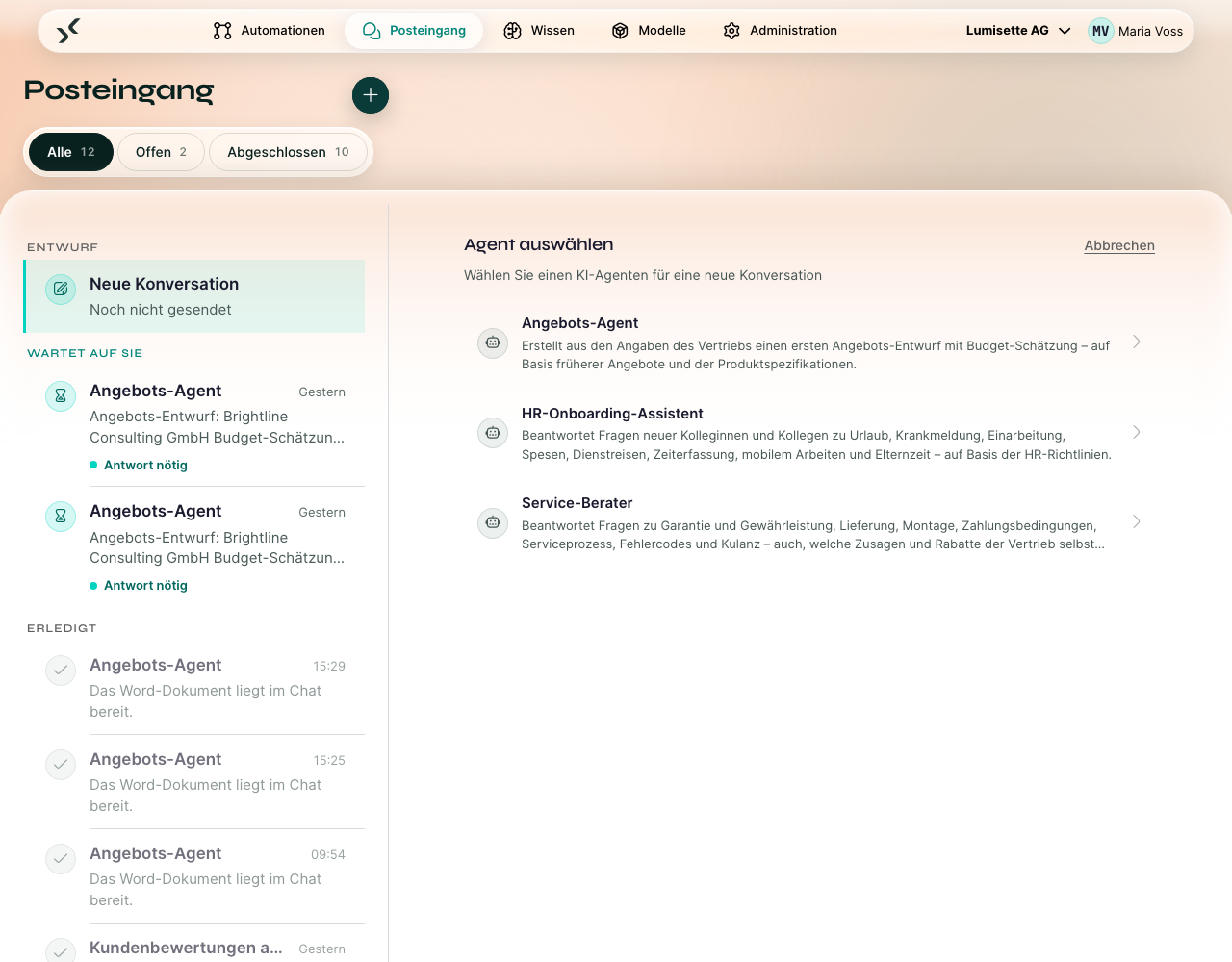The width and height of the screenshot is (1232, 962).
Task: Show all conversations with the Alle filter
Action: point(71,152)
